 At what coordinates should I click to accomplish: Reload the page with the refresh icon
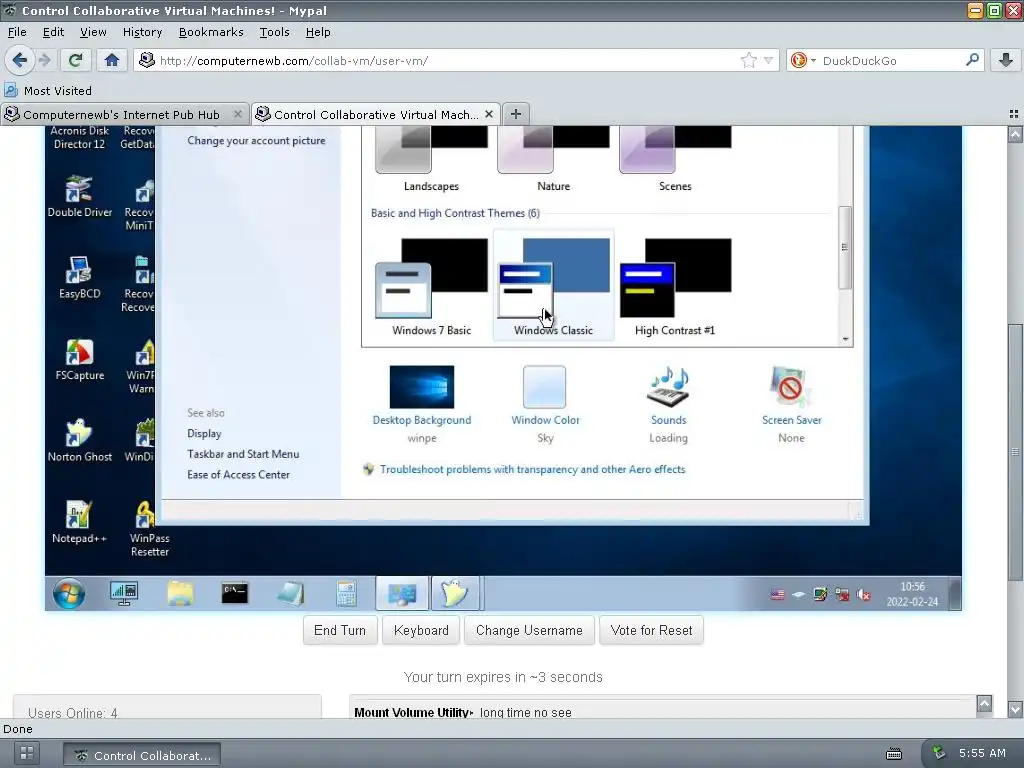[x=75, y=61]
